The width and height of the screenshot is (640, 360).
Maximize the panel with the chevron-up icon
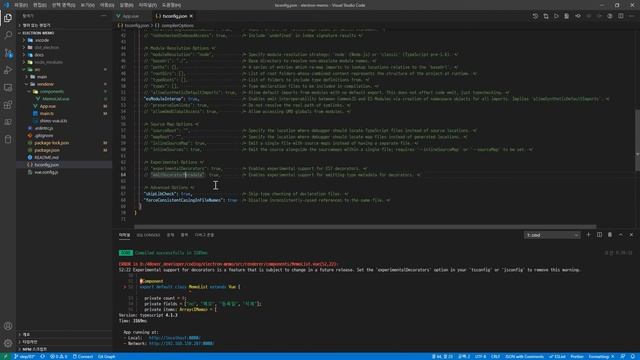(x=621, y=235)
